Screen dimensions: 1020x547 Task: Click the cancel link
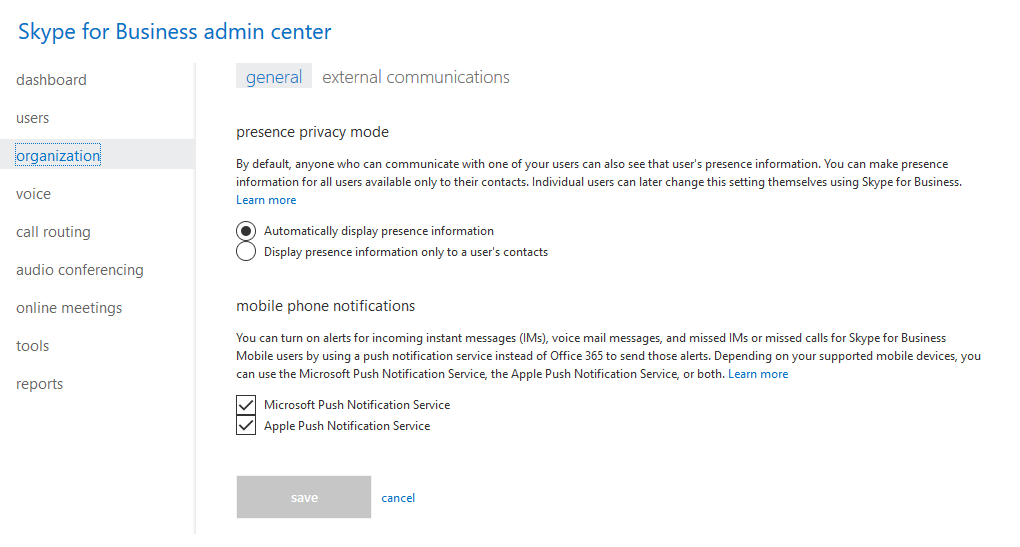point(398,498)
